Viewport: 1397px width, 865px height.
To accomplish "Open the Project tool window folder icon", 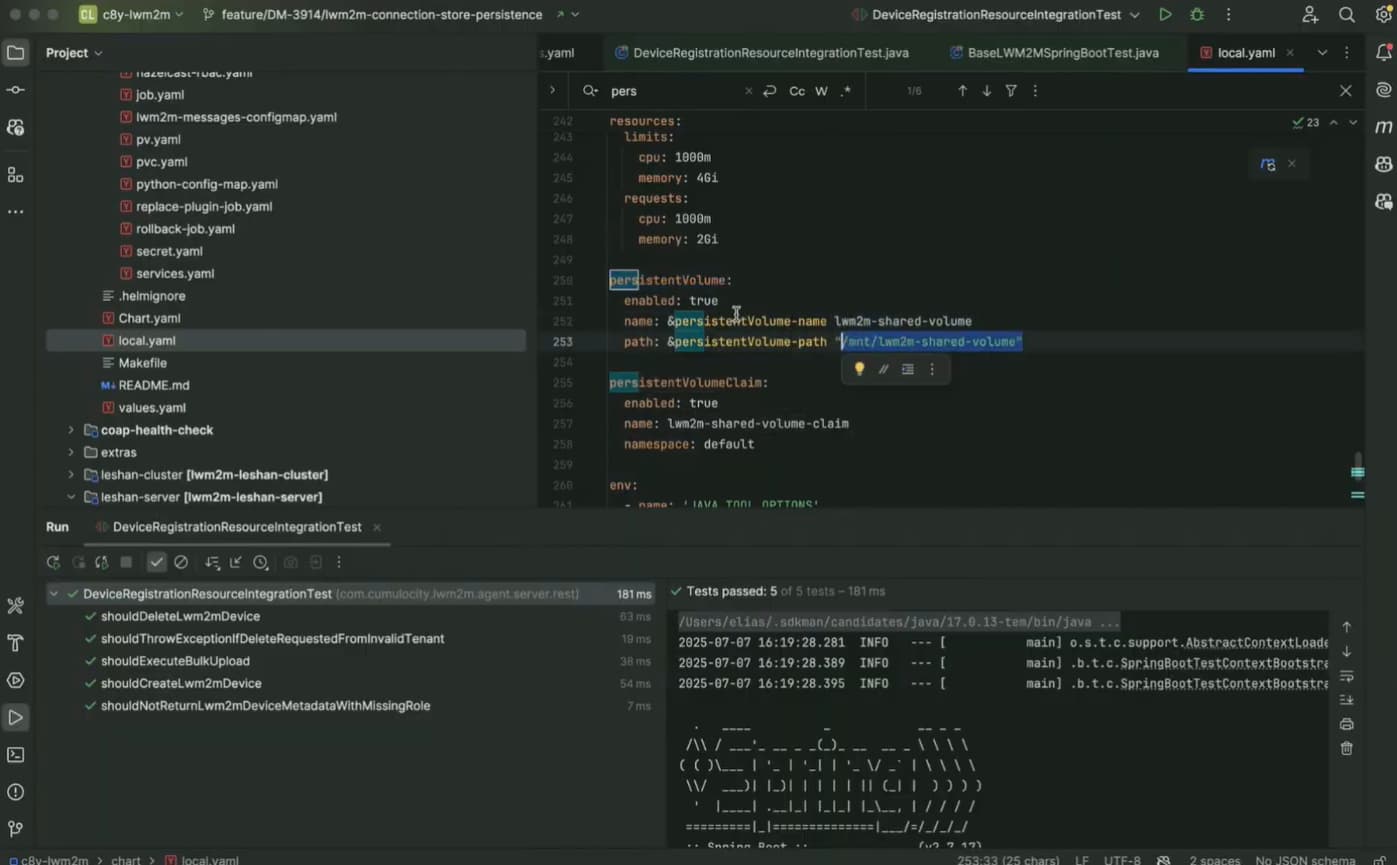I will pos(15,53).
